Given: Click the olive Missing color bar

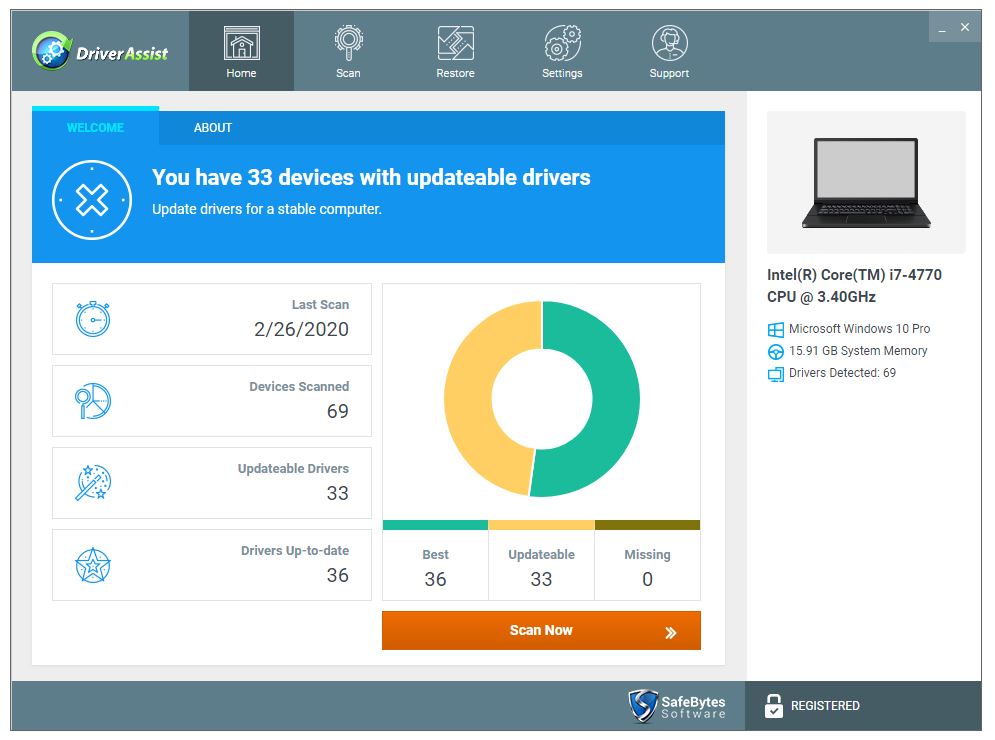Looking at the screenshot, I should (x=647, y=525).
